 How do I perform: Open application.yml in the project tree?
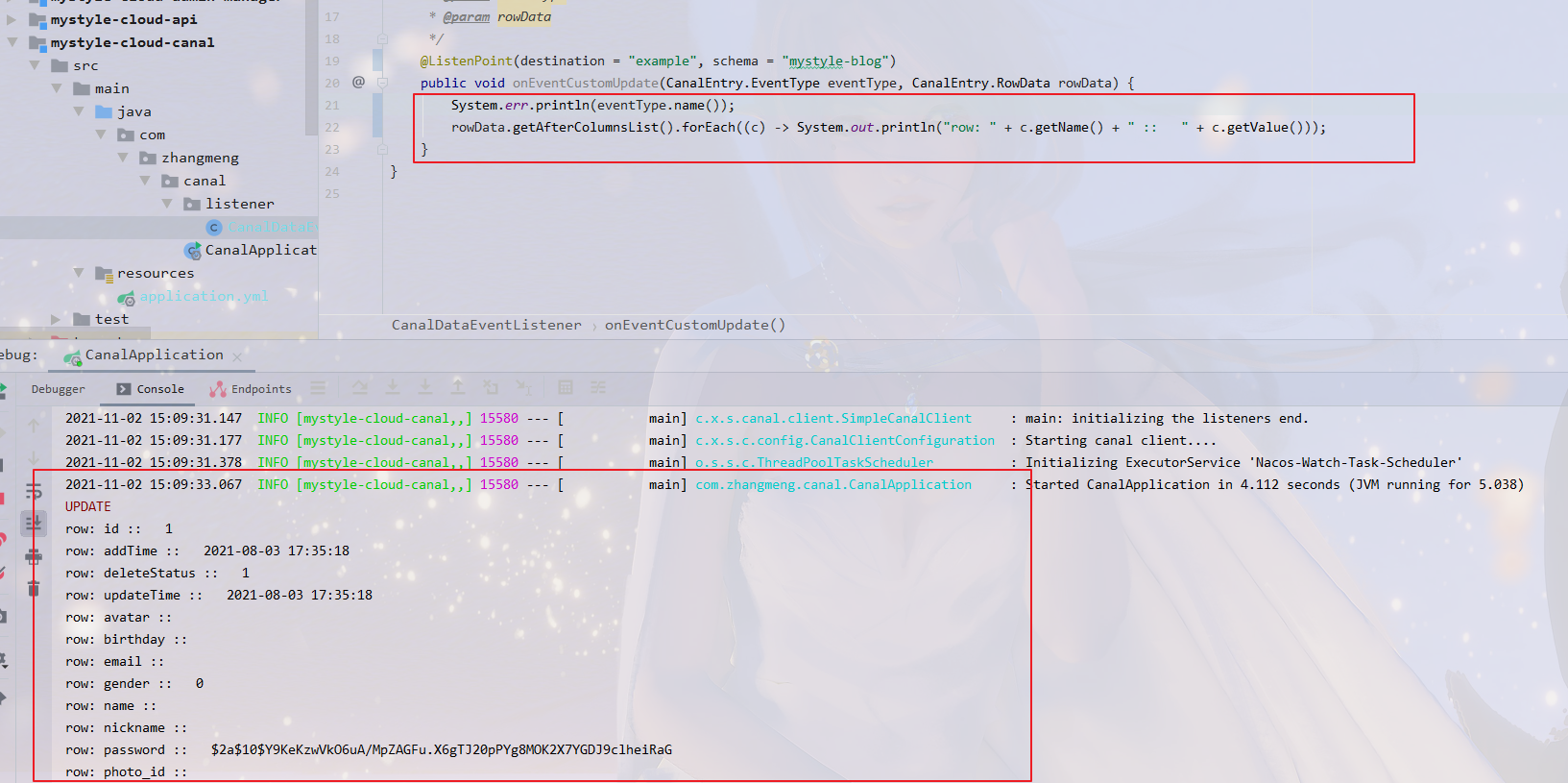point(204,297)
